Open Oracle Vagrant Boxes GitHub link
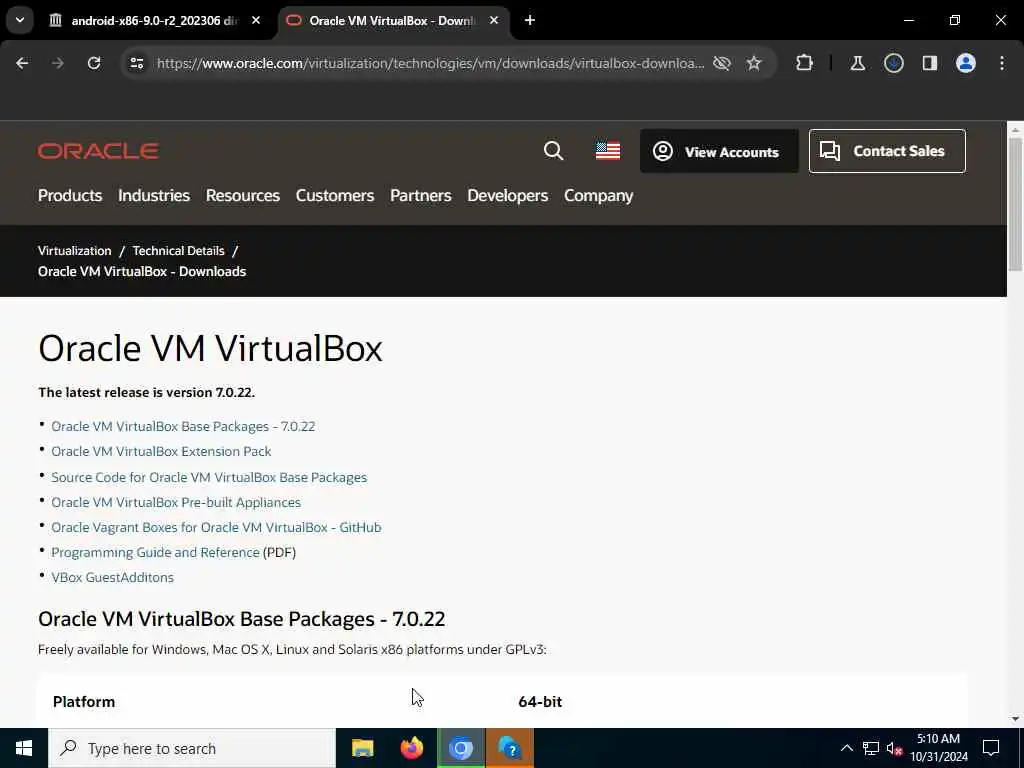 click(216, 527)
